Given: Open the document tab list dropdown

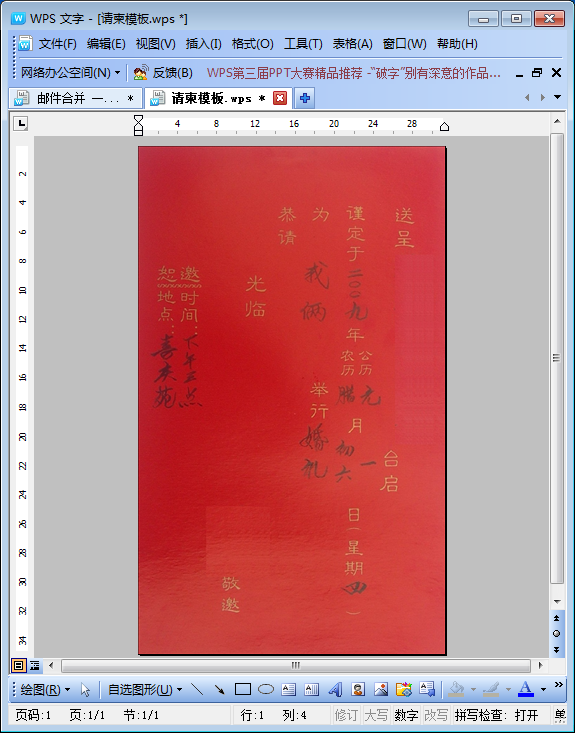Looking at the screenshot, I should point(557,97).
